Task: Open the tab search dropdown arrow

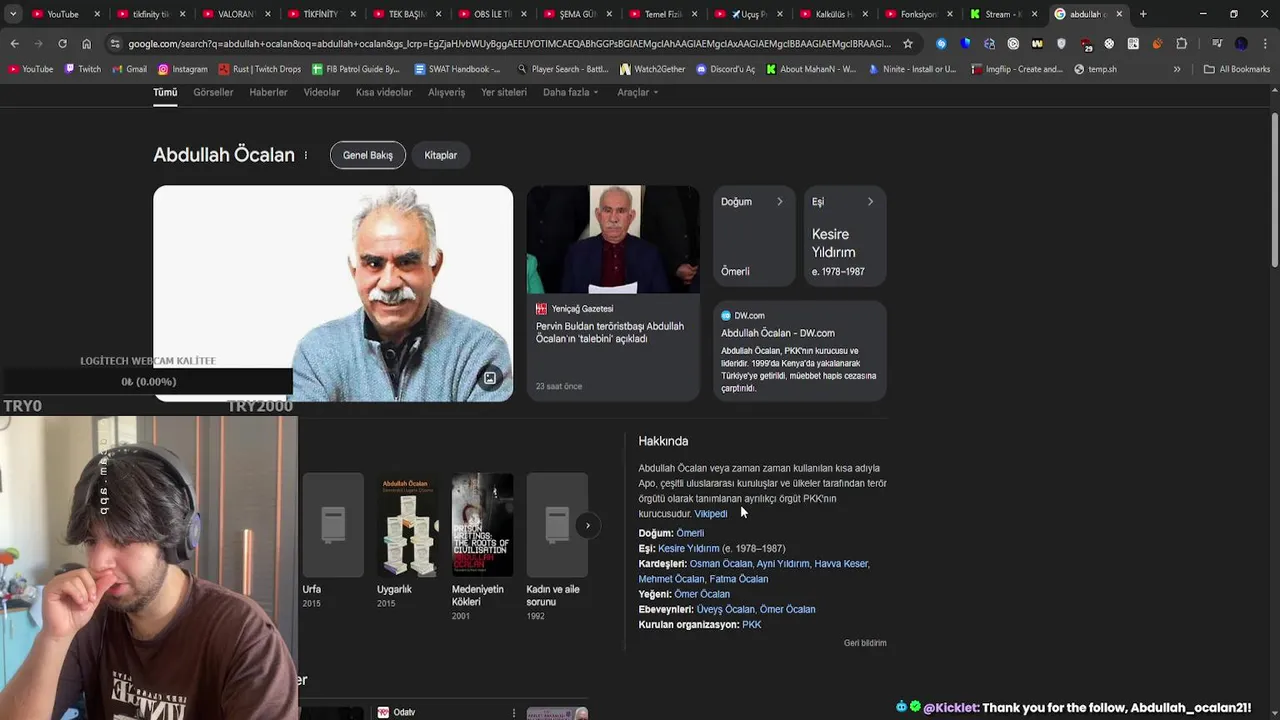Action: [x=13, y=14]
